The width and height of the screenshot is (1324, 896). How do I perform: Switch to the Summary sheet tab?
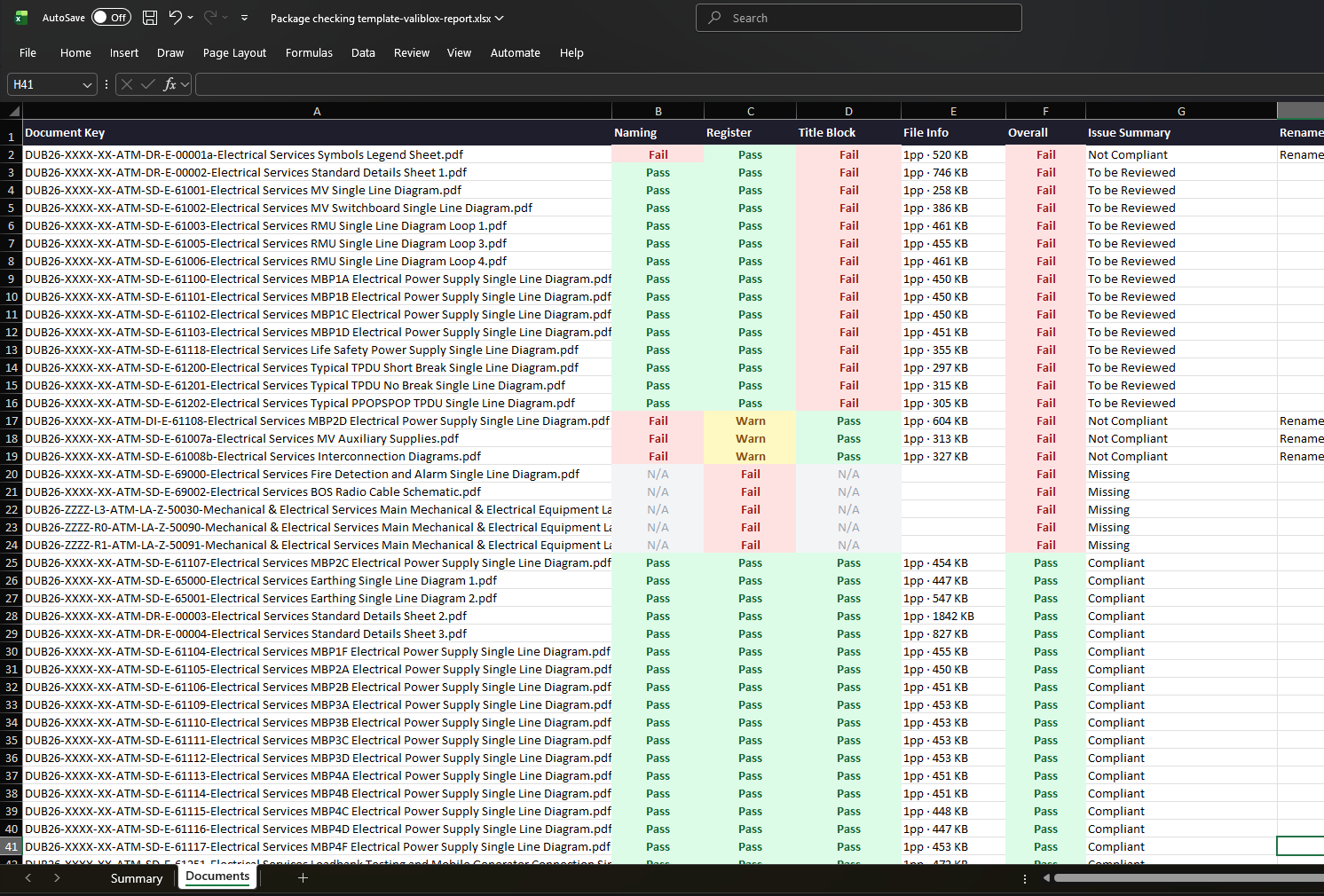point(137,878)
